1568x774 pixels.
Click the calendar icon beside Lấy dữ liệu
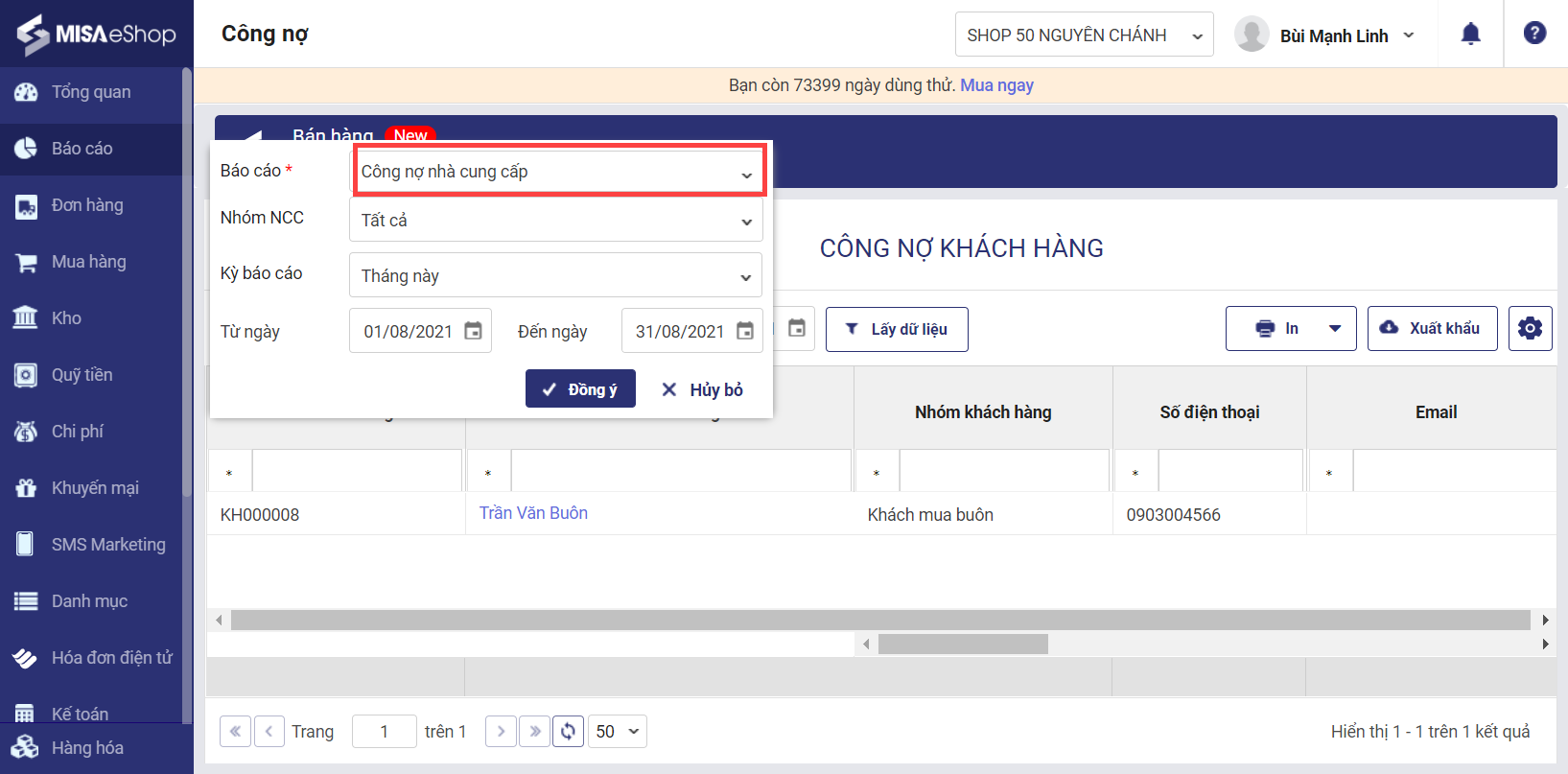pyautogui.click(x=797, y=329)
